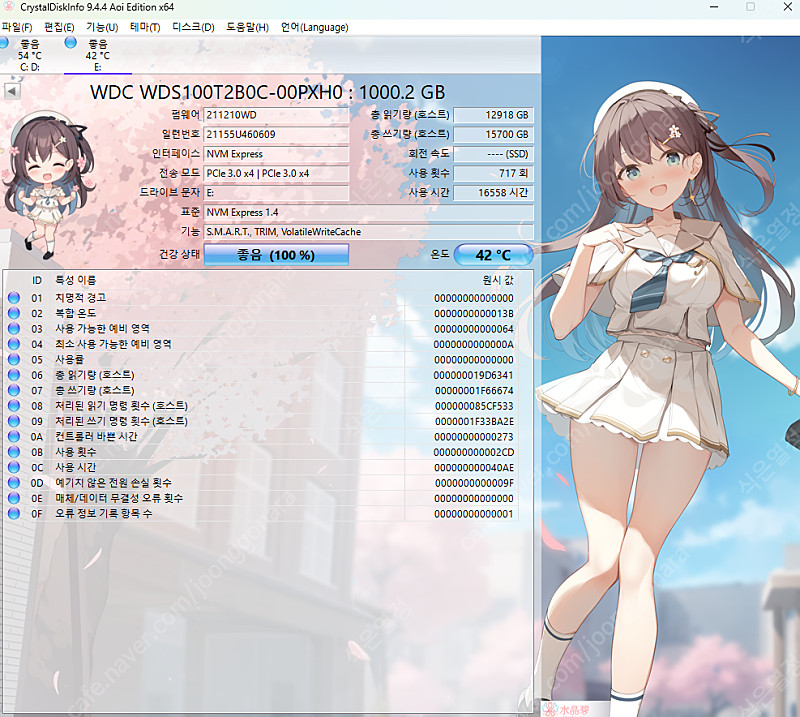The height and width of the screenshot is (717, 800).
Task: Click the 42 °C temperature button
Action: coord(492,255)
